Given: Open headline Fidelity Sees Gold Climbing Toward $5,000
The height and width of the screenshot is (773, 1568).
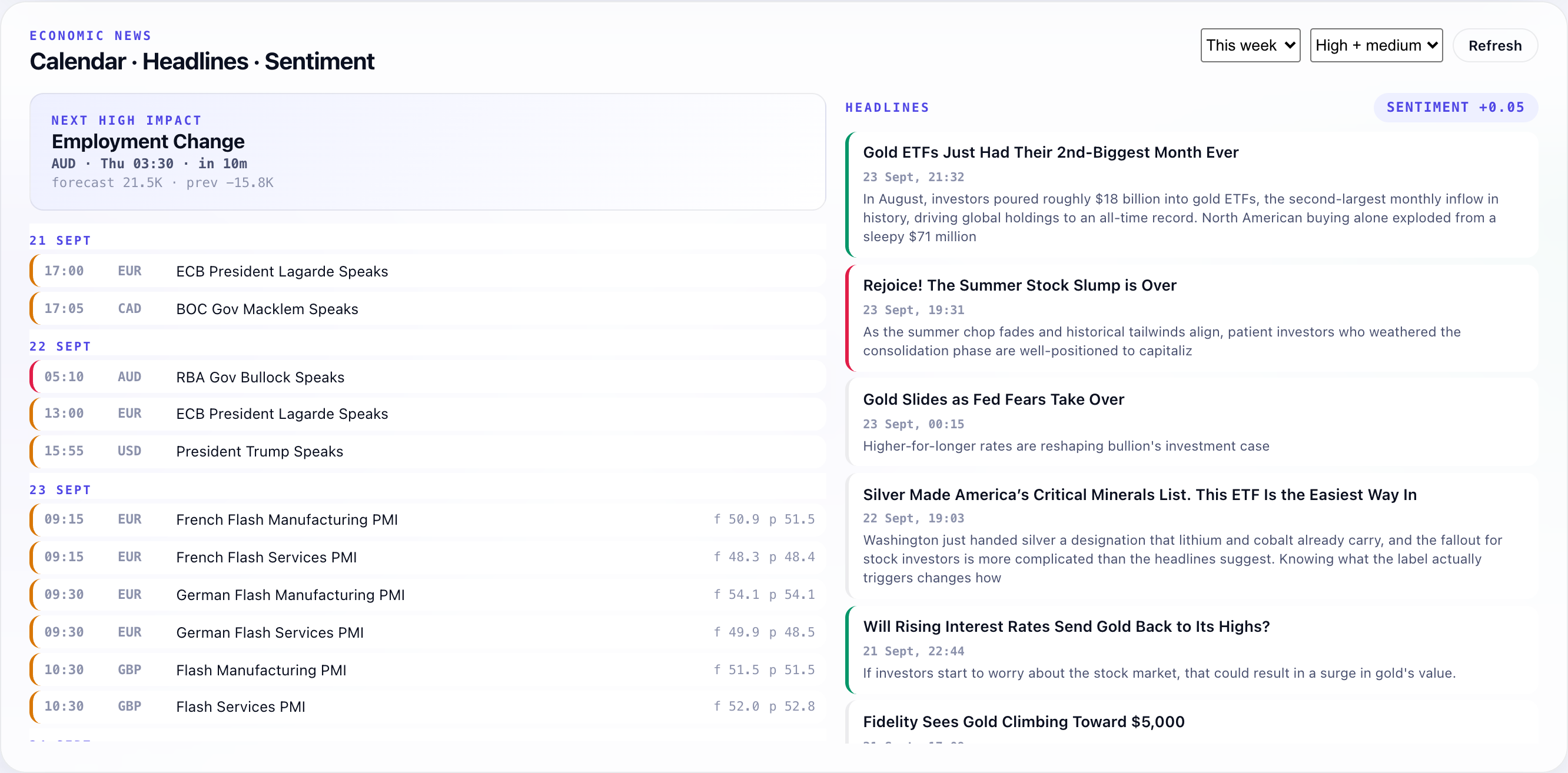Looking at the screenshot, I should pos(1023,722).
